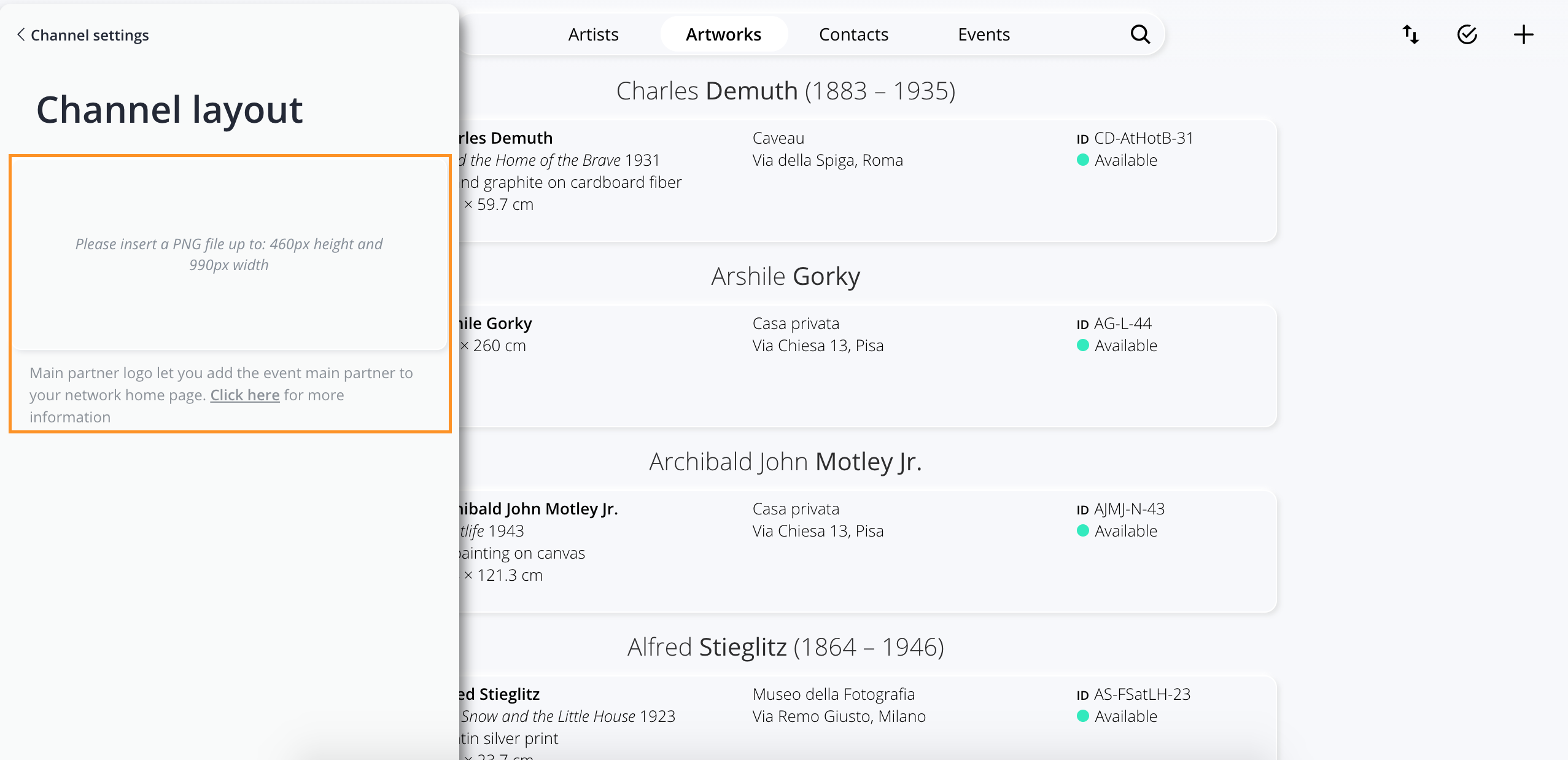
Task: Click 'Via Remo Giusto, Milano' address
Action: [x=839, y=716]
